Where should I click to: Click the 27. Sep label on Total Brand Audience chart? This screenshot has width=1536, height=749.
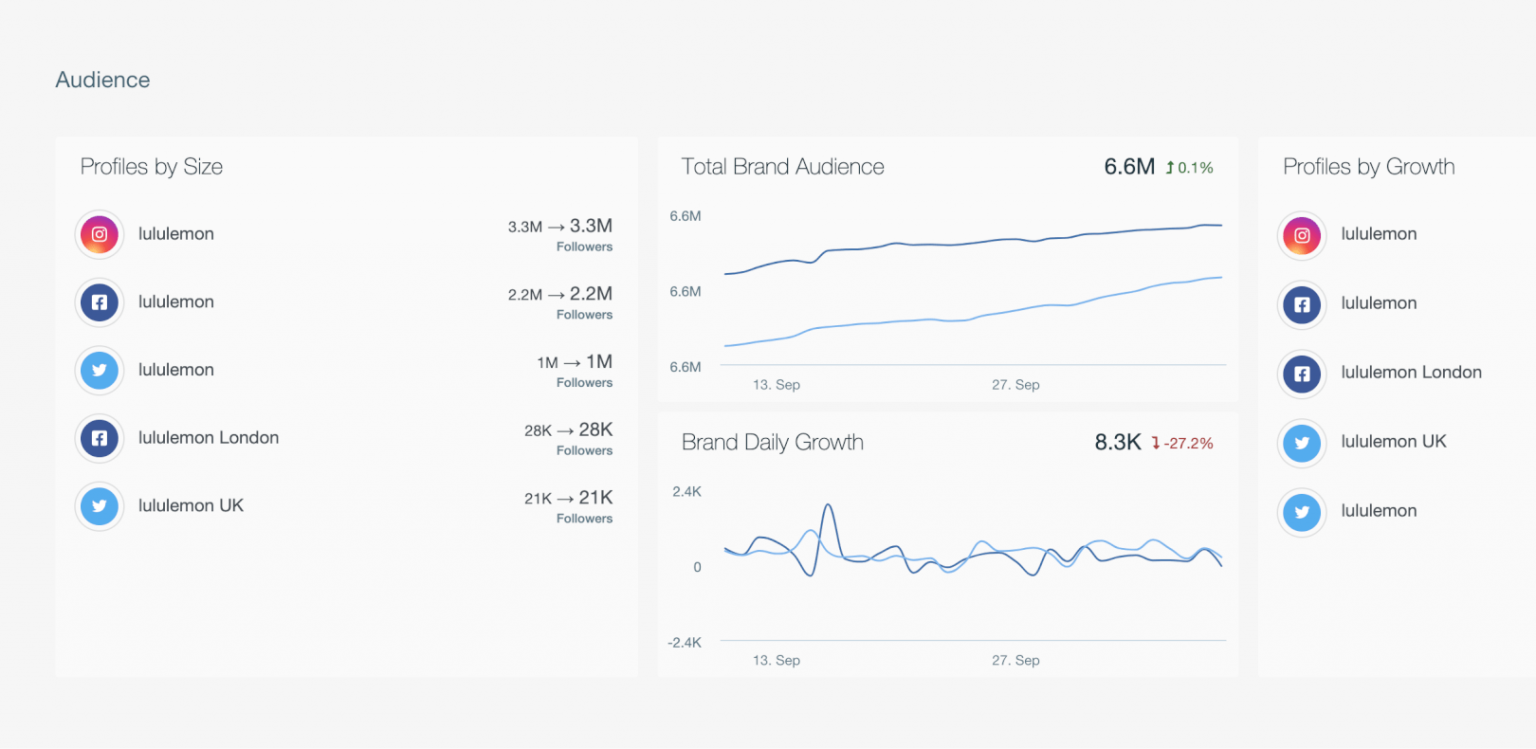[x=1015, y=385]
